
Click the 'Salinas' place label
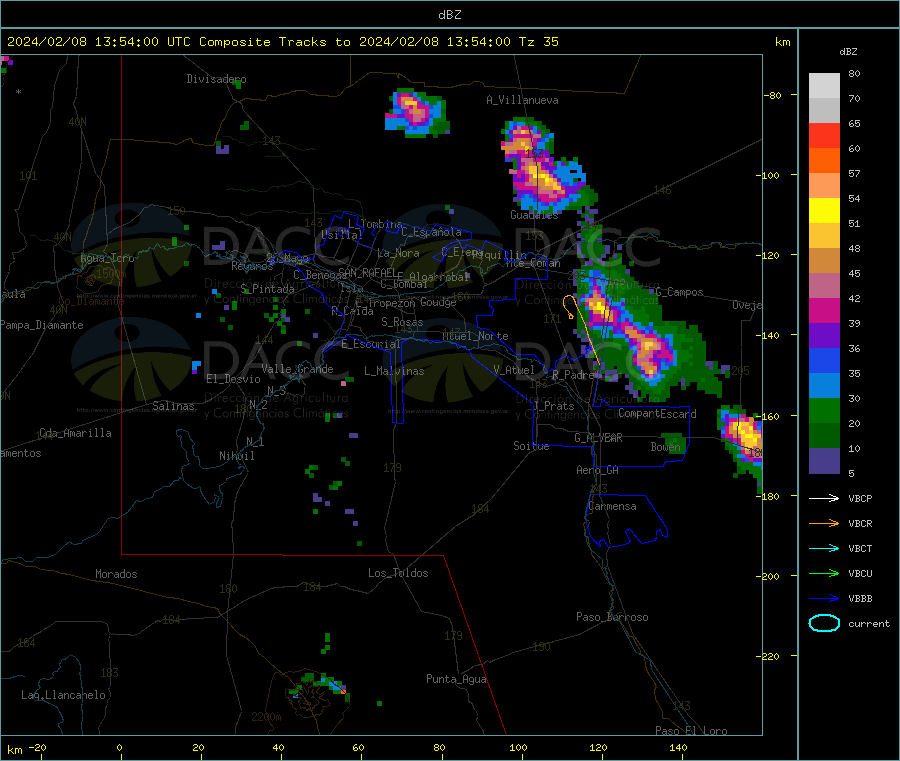coord(173,406)
